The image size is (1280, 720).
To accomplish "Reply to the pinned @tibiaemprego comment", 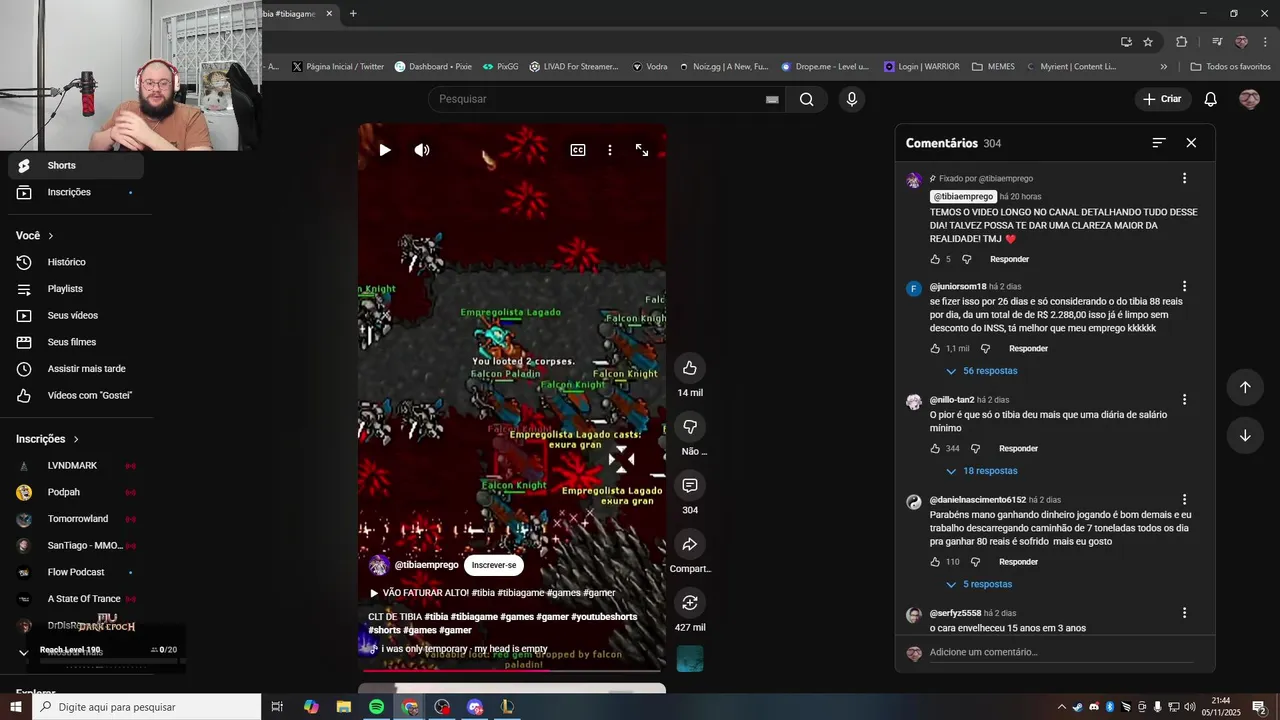I will [x=1009, y=259].
